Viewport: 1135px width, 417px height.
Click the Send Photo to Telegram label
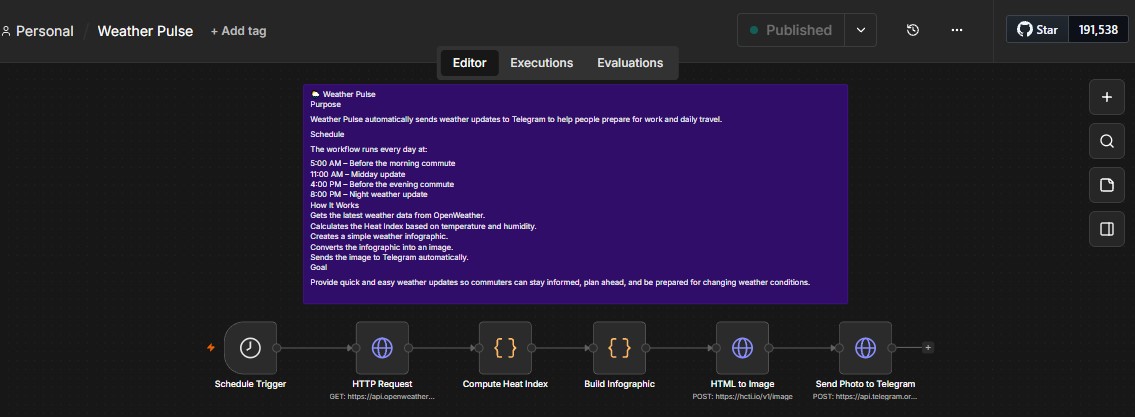866,384
